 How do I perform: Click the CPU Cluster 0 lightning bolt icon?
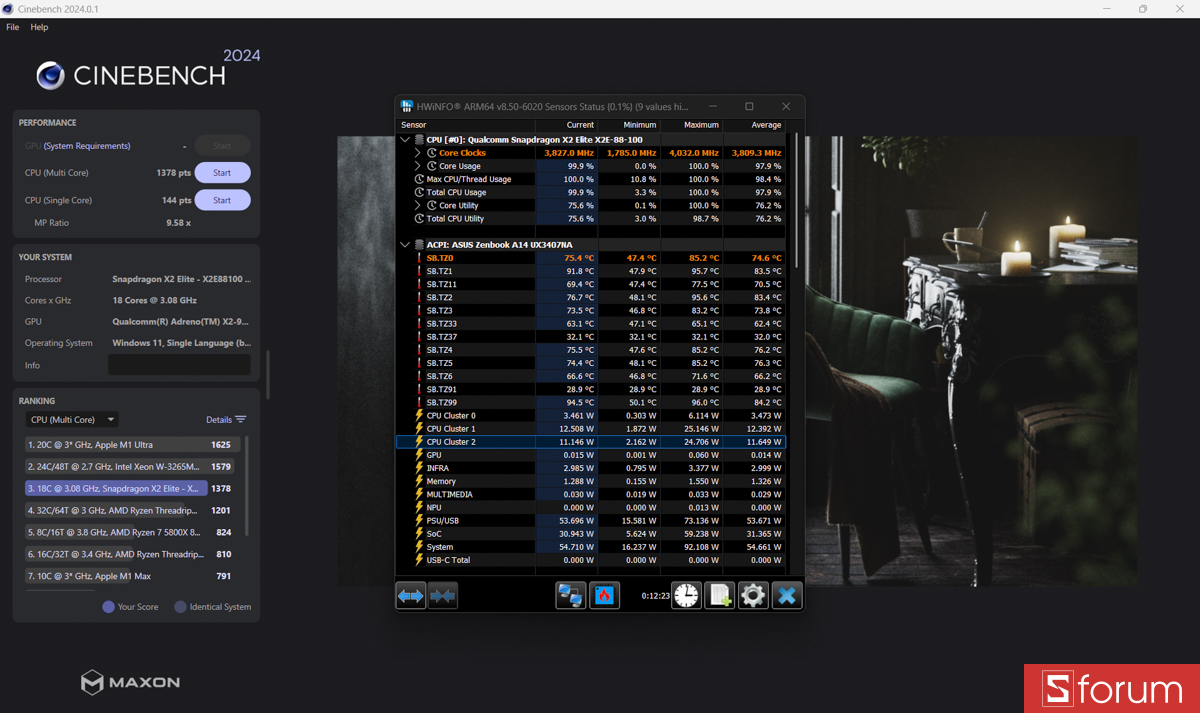click(x=420, y=415)
